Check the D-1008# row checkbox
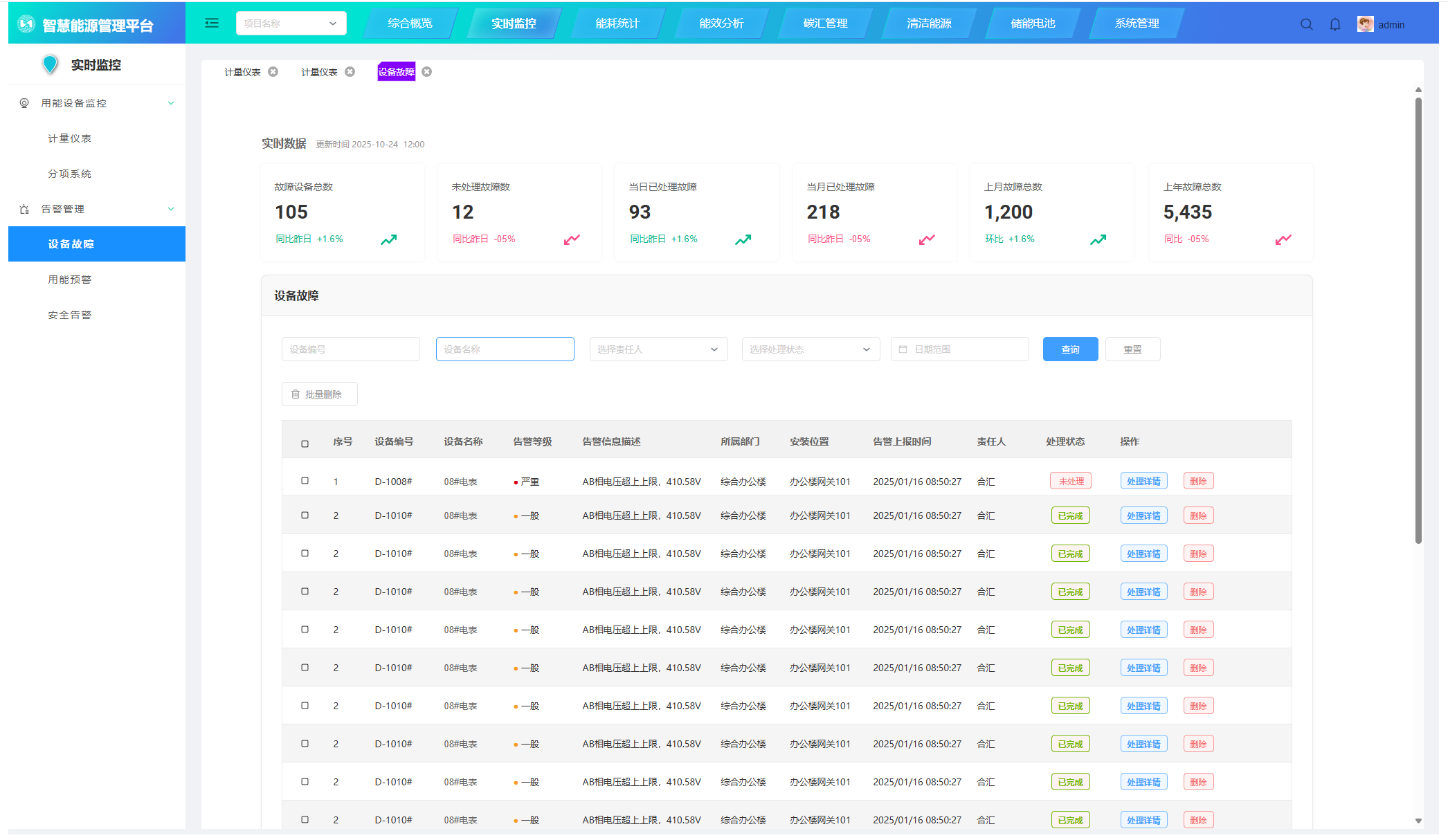Image resolution: width=1448 pixels, height=840 pixels. tap(305, 481)
